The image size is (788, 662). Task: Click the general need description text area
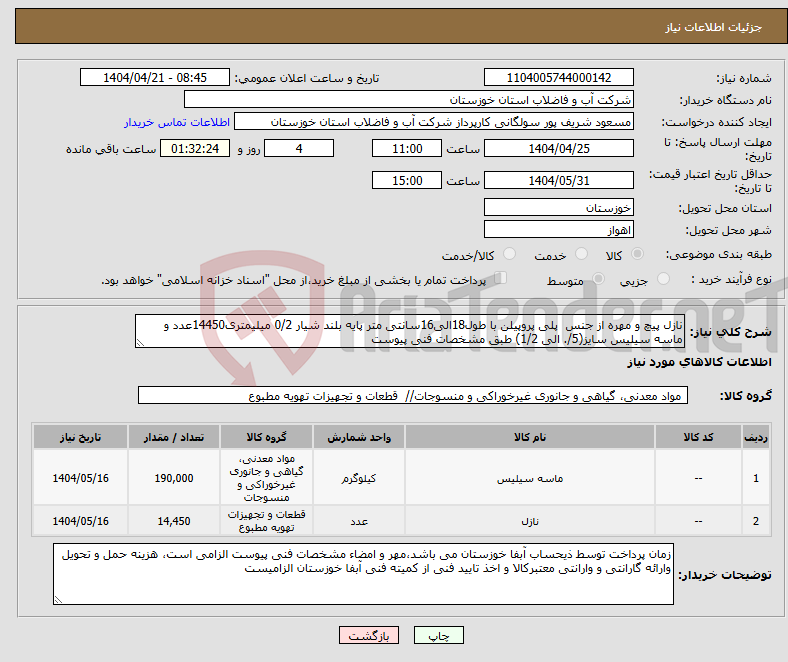click(x=410, y=331)
